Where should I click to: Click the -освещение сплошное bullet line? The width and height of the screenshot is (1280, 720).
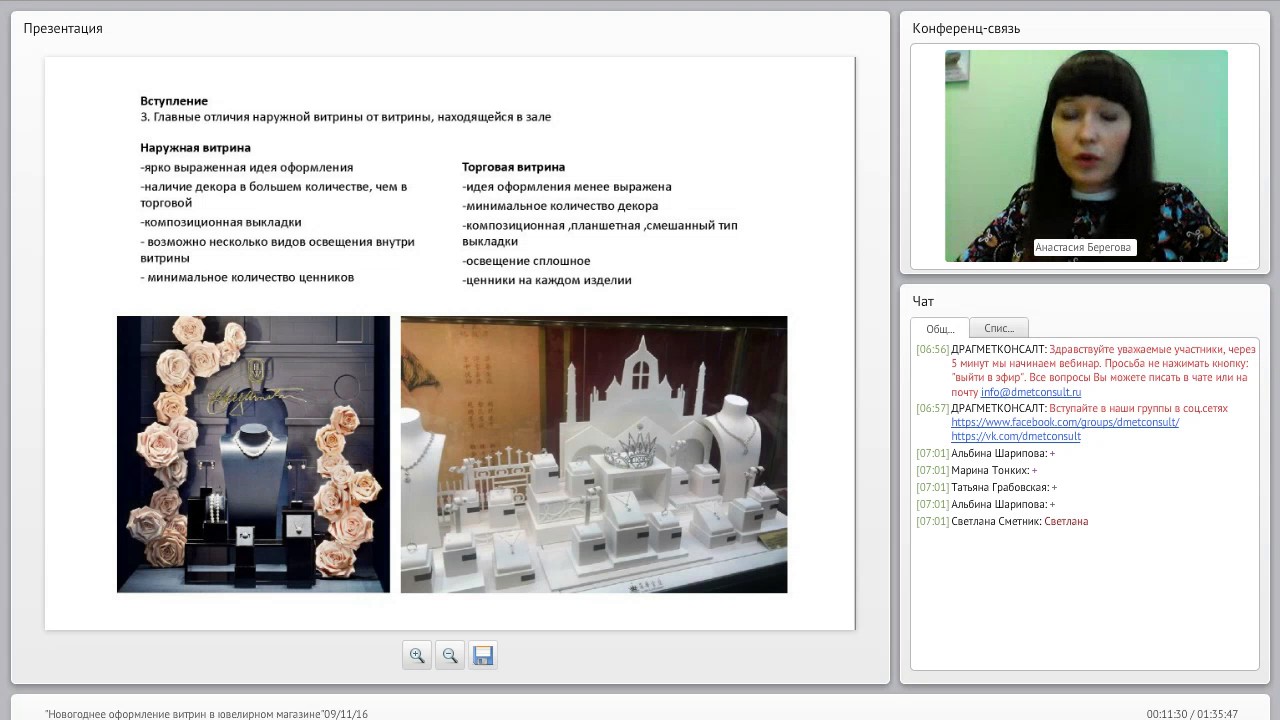tap(526, 261)
